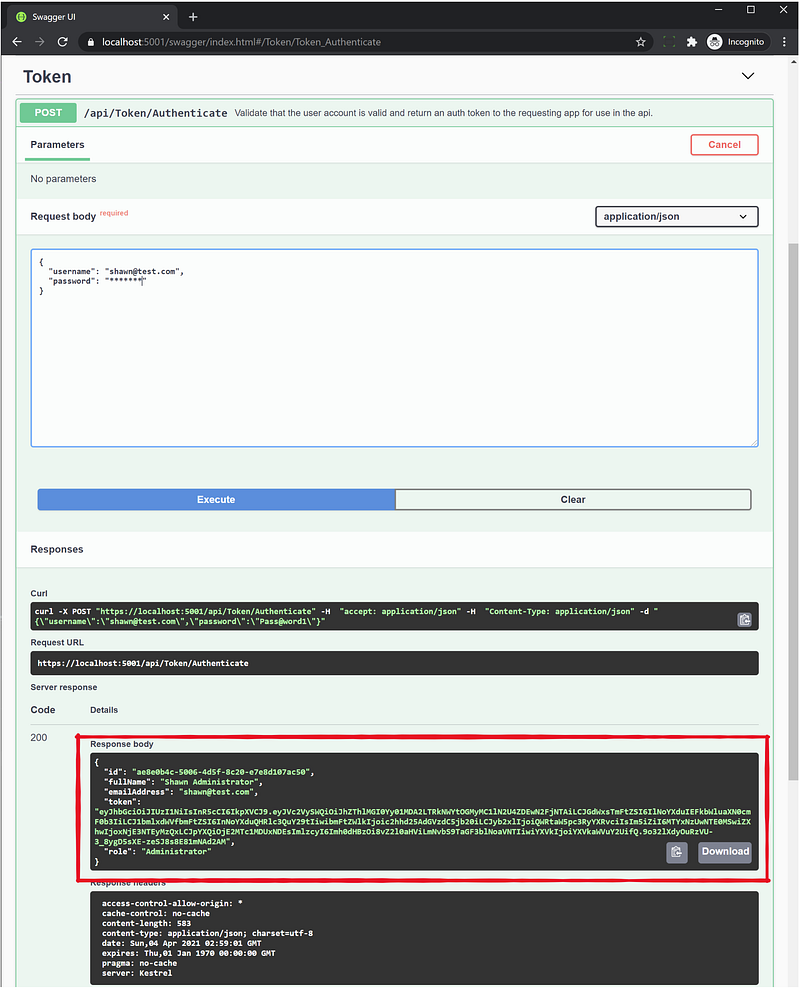Click the role value Administrator
800x990 pixels.
176,852
